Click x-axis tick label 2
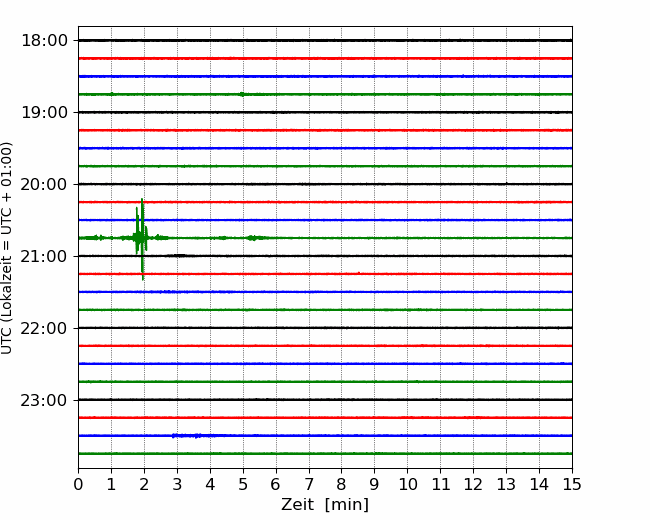This screenshot has height=520, width=650. (x=144, y=484)
